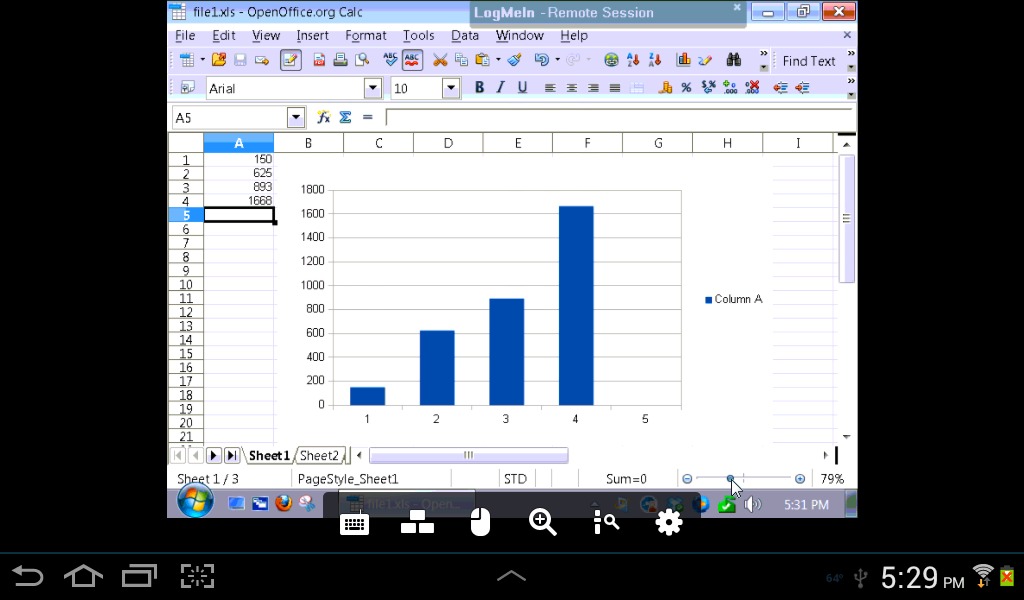Open Page Preview from the toolbar

[x=362, y=60]
